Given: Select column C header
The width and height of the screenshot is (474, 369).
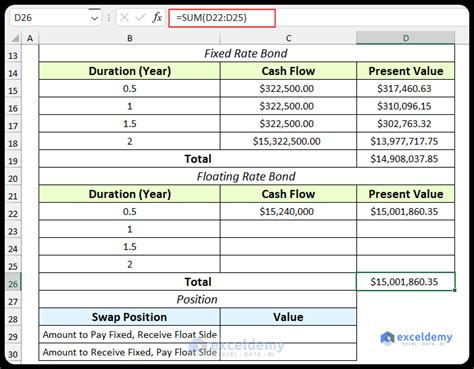Looking at the screenshot, I should click(x=288, y=38).
